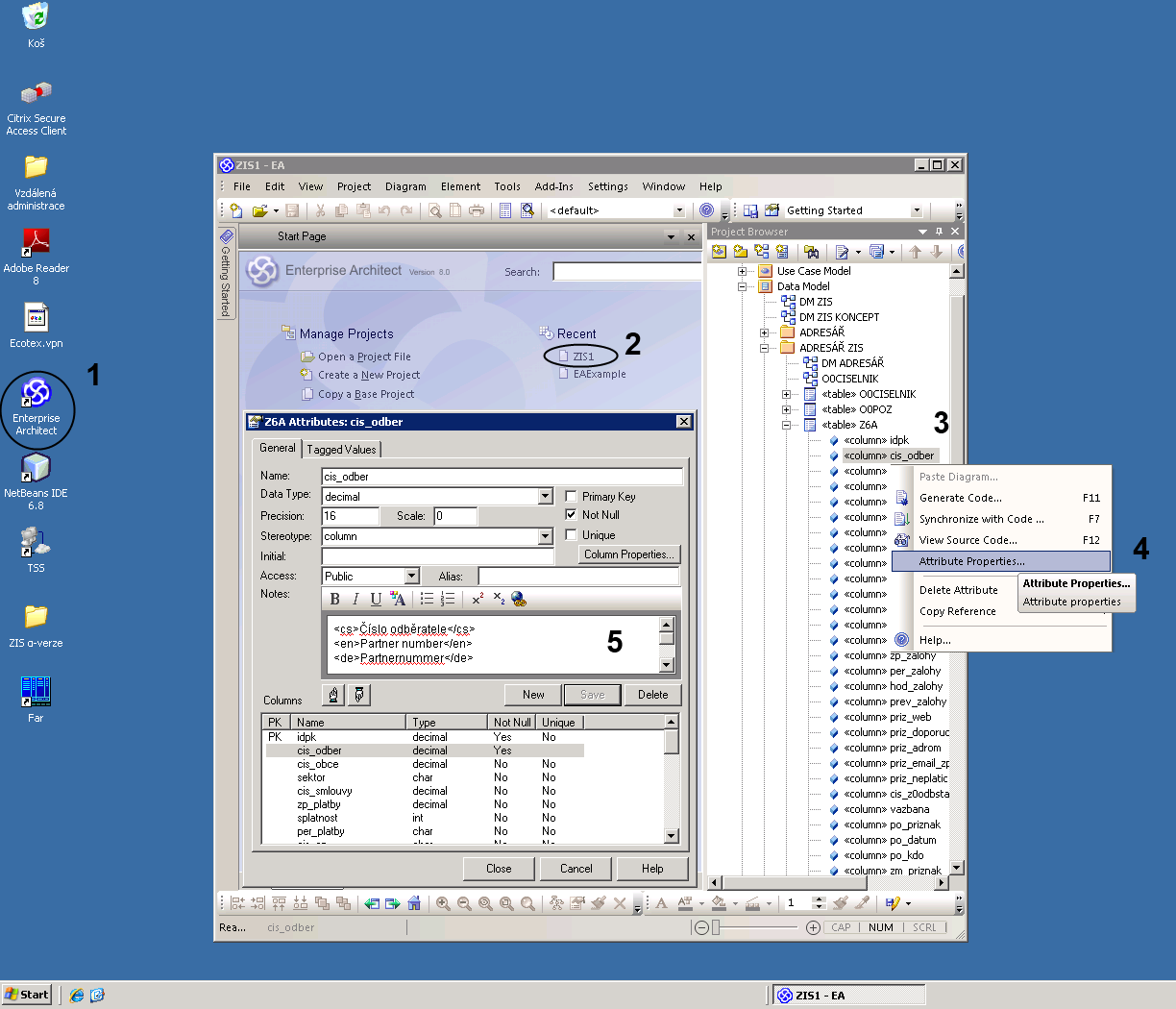This screenshot has width=1176, height=1009.
Task: Click the zoom in icon on bottom toolbar
Action: coord(443,903)
